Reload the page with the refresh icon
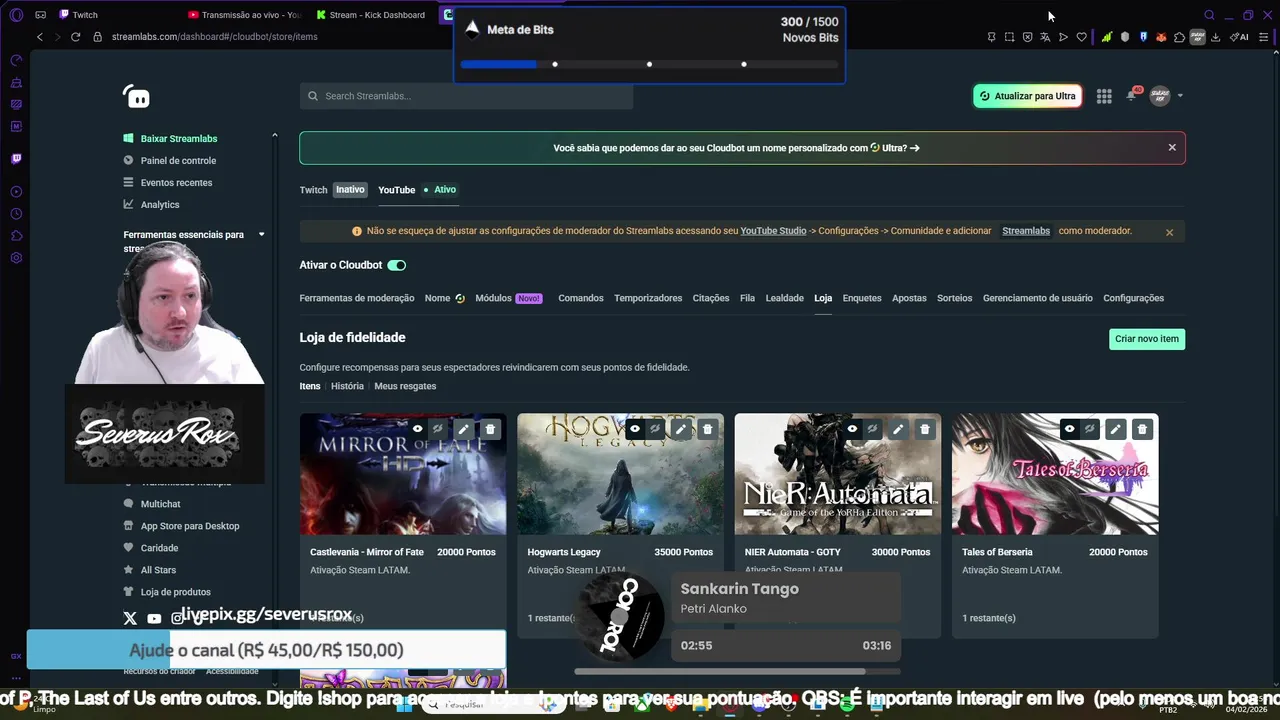Viewport: 1280px width, 720px height. point(75,37)
